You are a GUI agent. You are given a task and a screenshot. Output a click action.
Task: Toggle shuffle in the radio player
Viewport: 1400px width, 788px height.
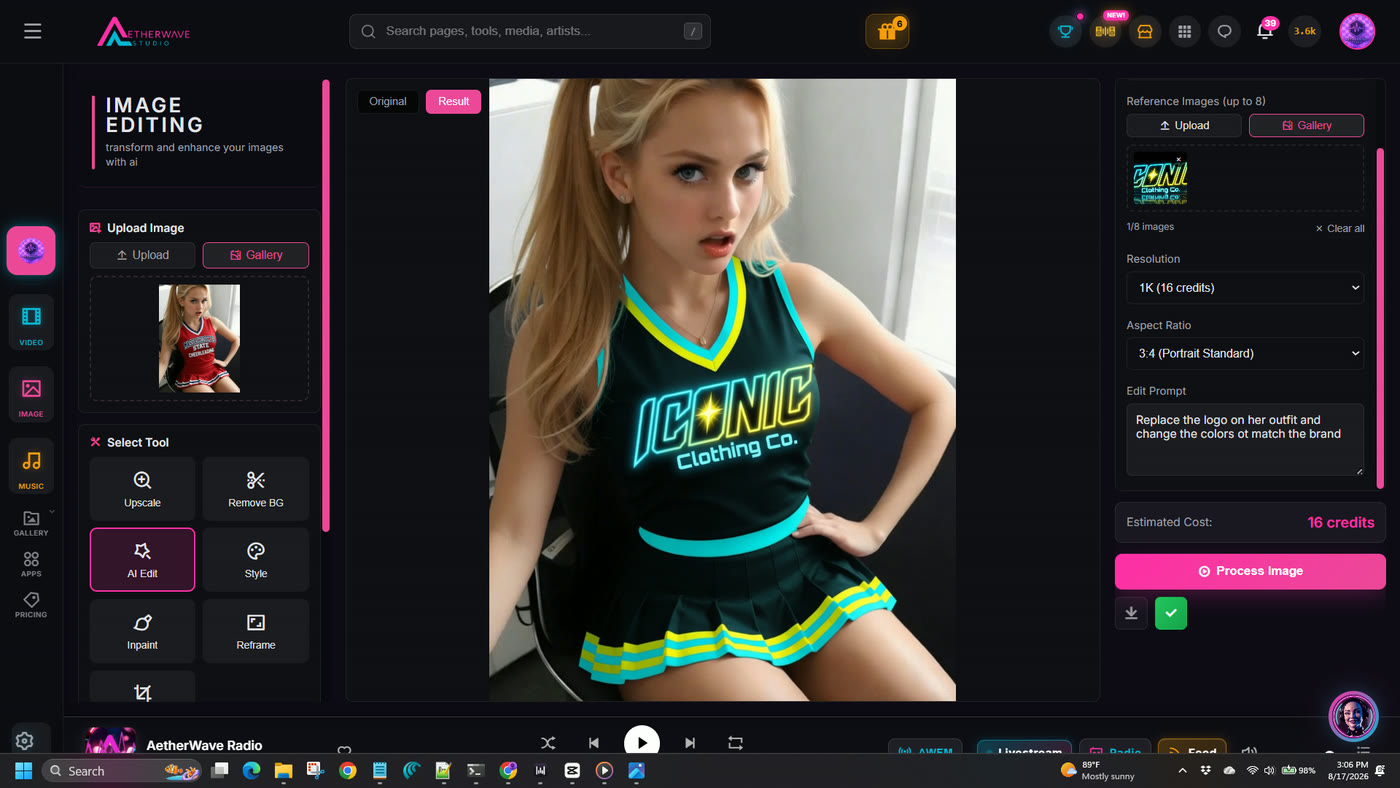(548, 743)
